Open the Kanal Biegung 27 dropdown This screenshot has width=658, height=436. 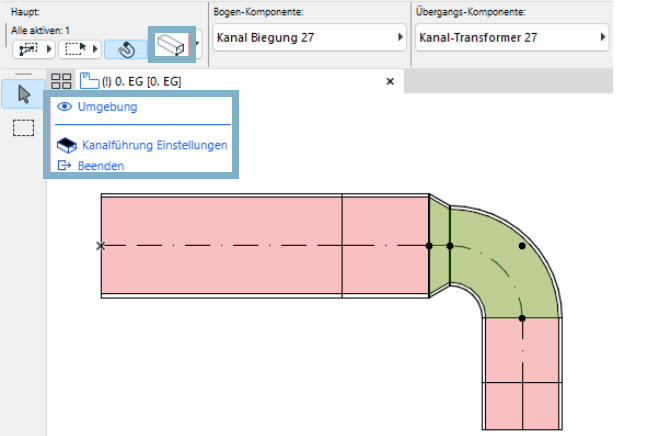(310, 37)
